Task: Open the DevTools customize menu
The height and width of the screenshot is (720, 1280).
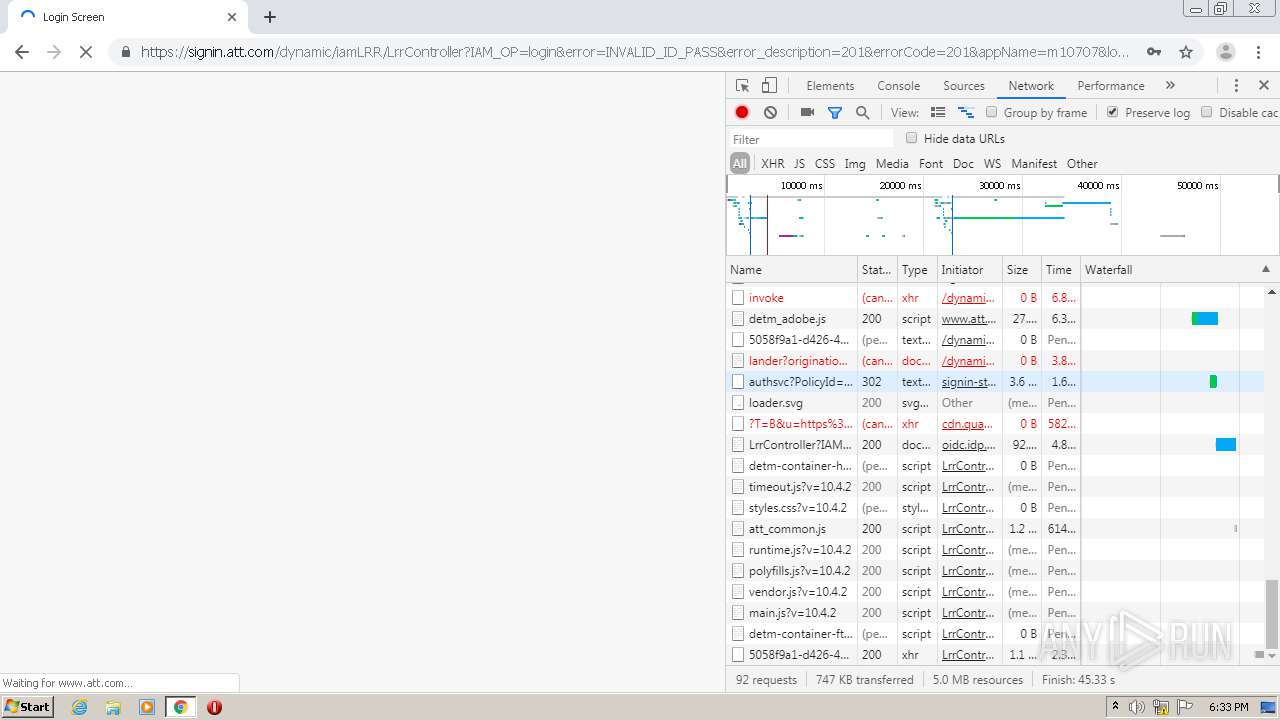Action: 1236,86
